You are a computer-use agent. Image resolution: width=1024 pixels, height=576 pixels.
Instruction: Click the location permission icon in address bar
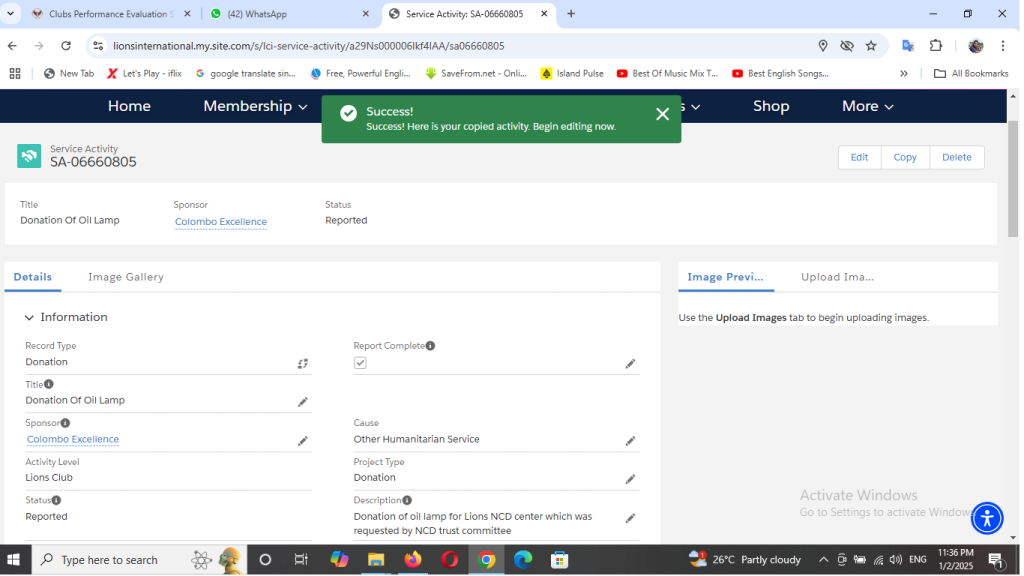coord(824,46)
